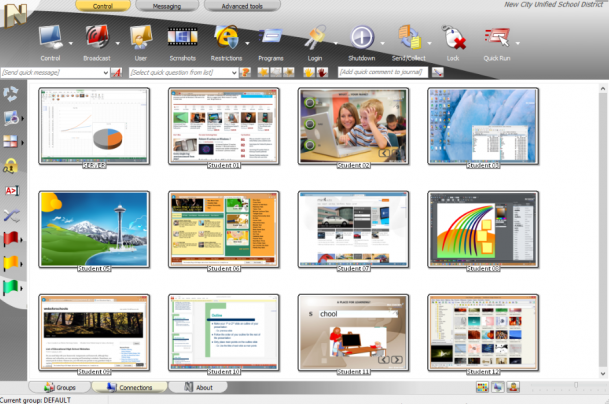
Task: Select the Student 01 thumbnail
Action: [x=224, y=126]
